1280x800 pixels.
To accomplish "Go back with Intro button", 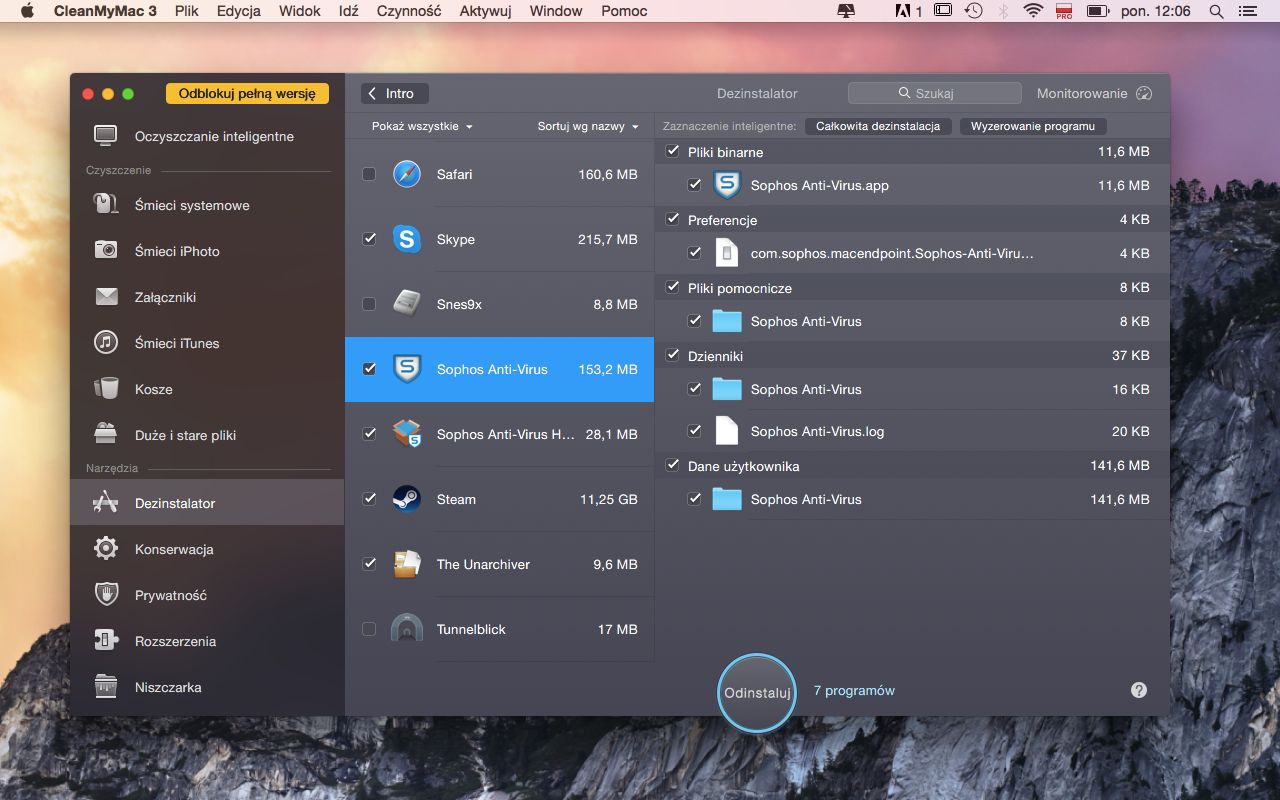I will coord(394,93).
